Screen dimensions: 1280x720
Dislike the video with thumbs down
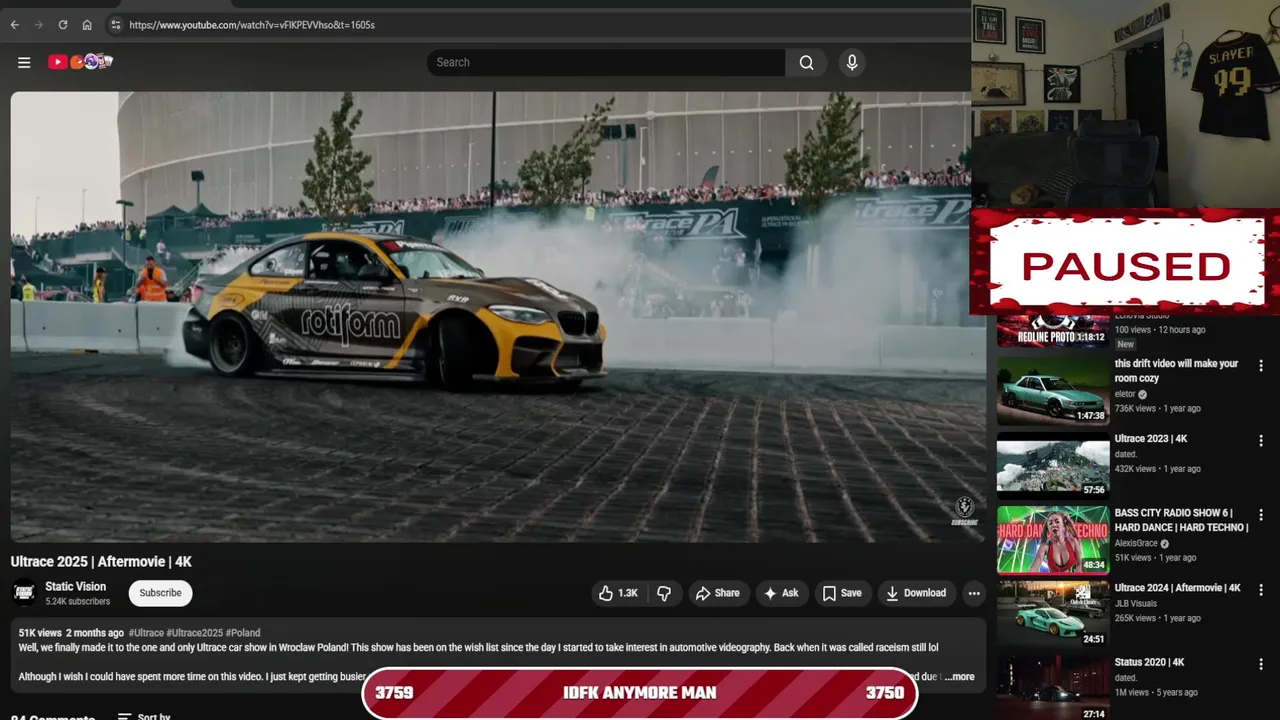click(664, 593)
